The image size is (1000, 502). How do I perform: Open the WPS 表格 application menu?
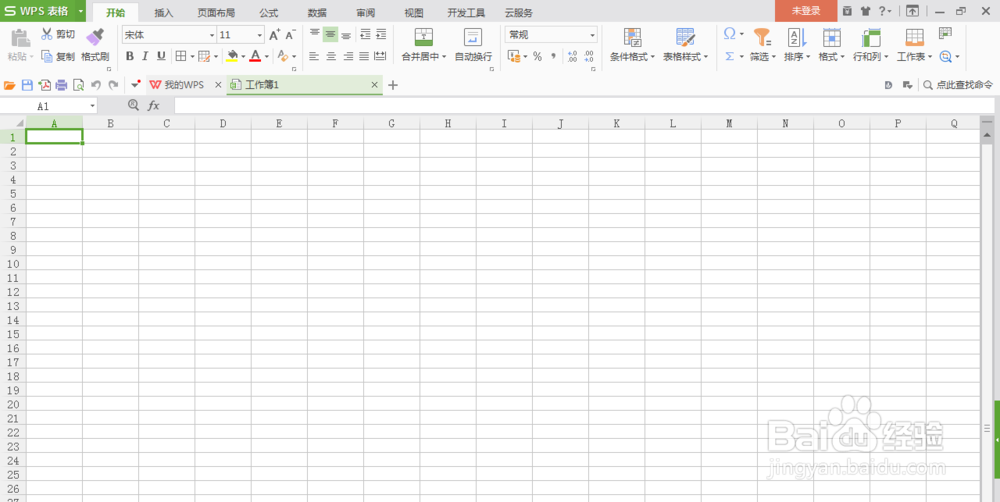(x=43, y=11)
